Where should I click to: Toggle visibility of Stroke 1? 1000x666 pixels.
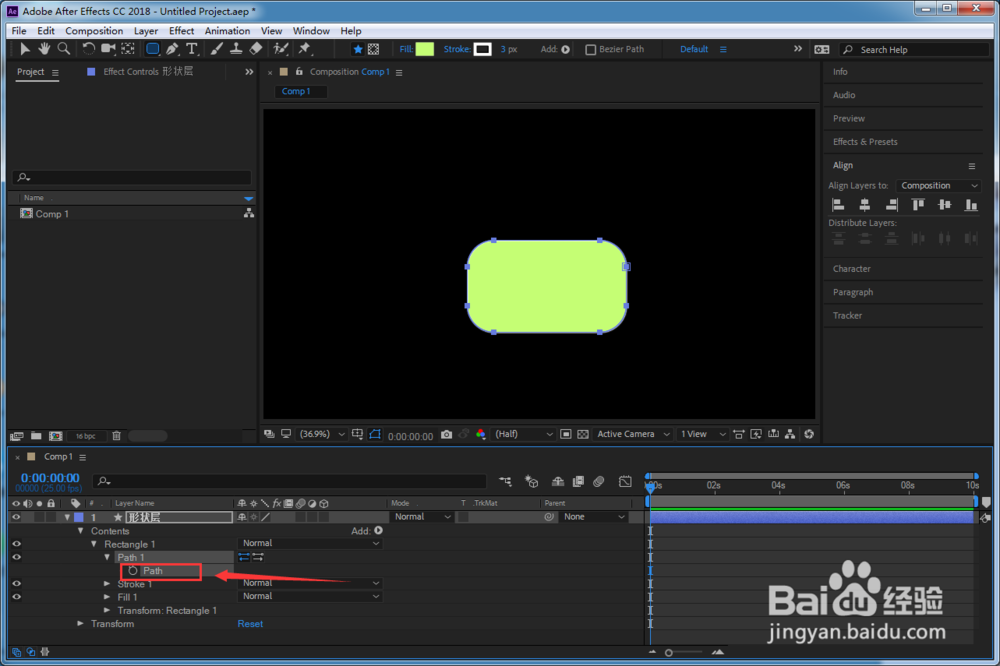[16, 584]
